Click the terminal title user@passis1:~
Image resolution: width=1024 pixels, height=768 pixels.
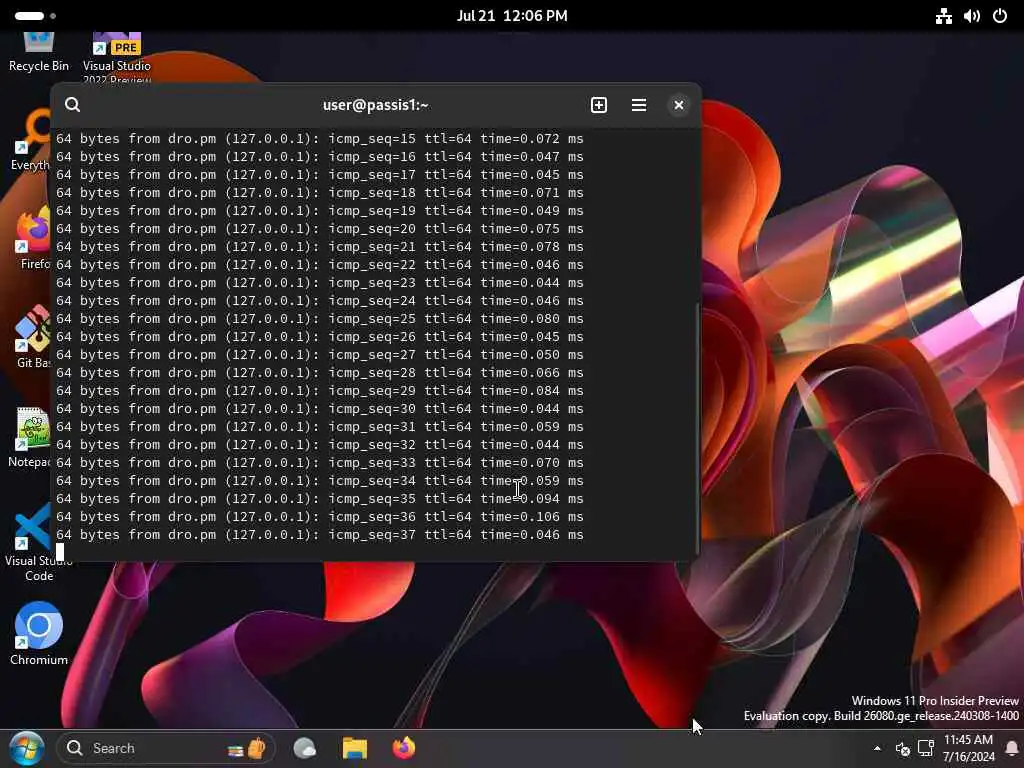(x=376, y=105)
